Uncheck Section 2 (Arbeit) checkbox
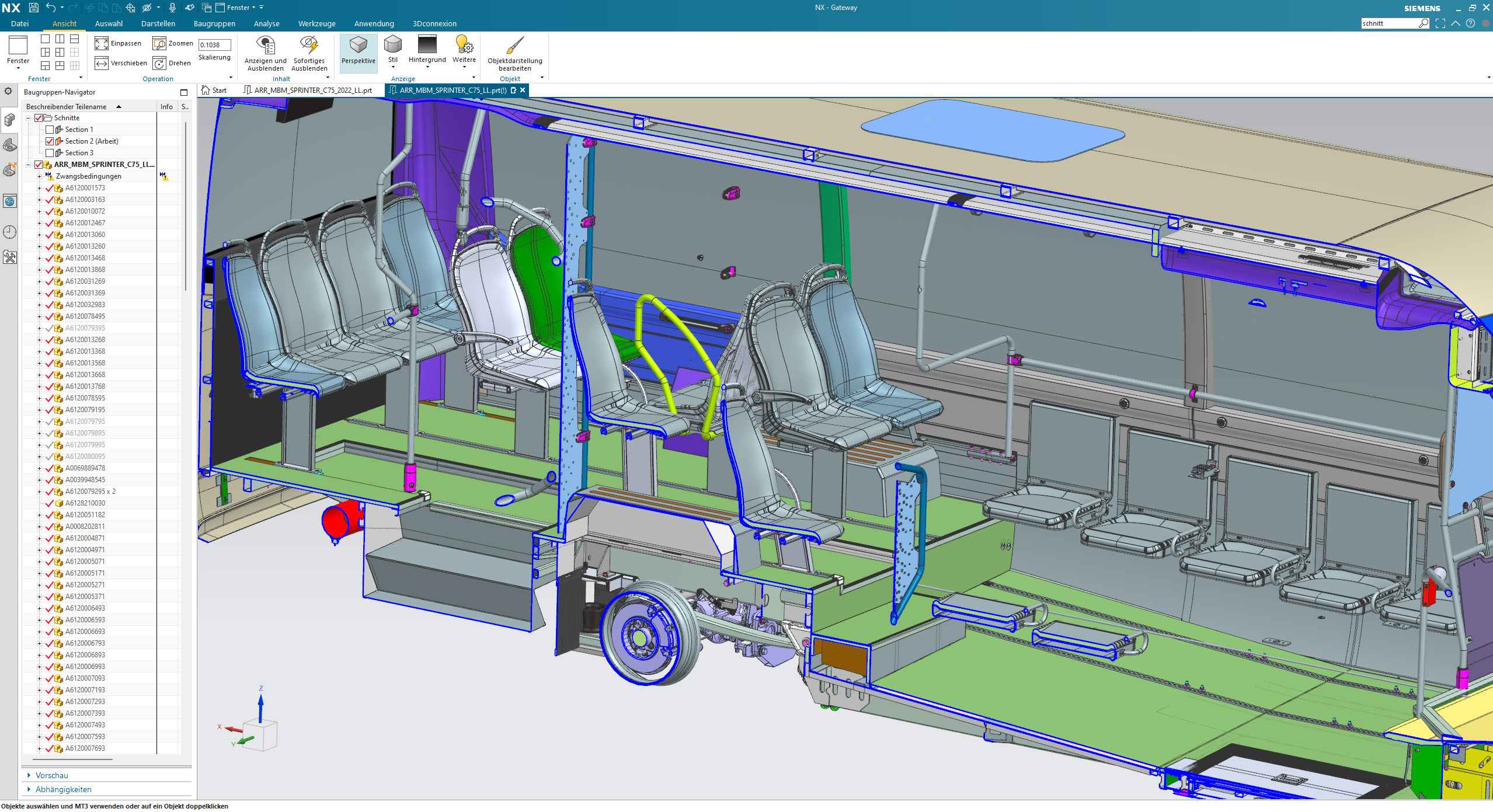Image resolution: width=1493 pixels, height=812 pixels. pyautogui.click(x=50, y=141)
